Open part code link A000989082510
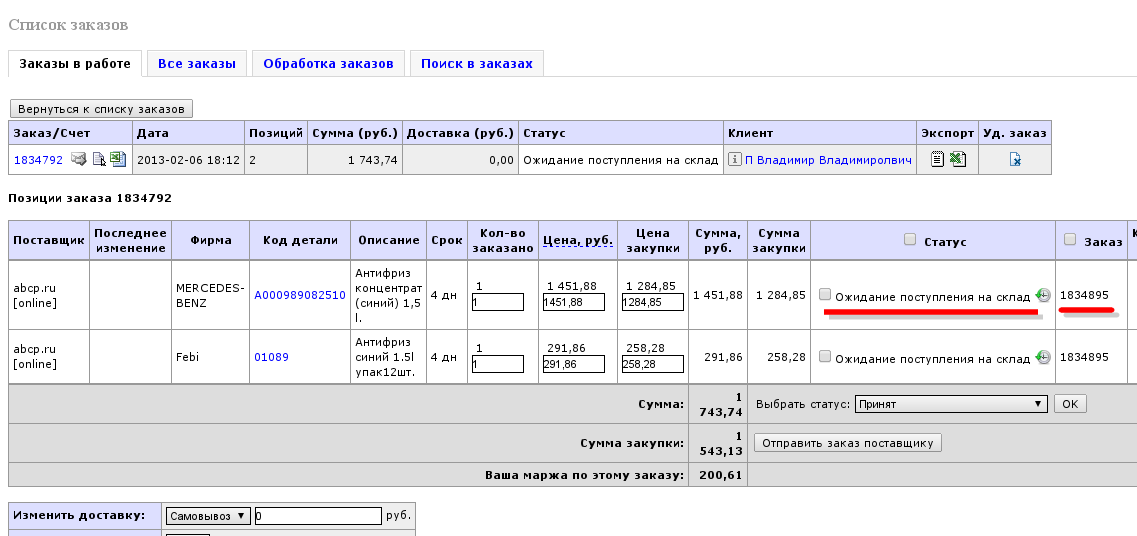The image size is (1137, 536). click(x=300, y=295)
